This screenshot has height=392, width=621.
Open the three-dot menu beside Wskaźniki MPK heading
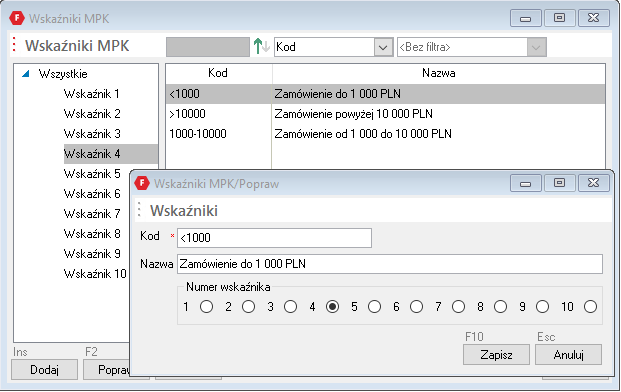[14, 45]
